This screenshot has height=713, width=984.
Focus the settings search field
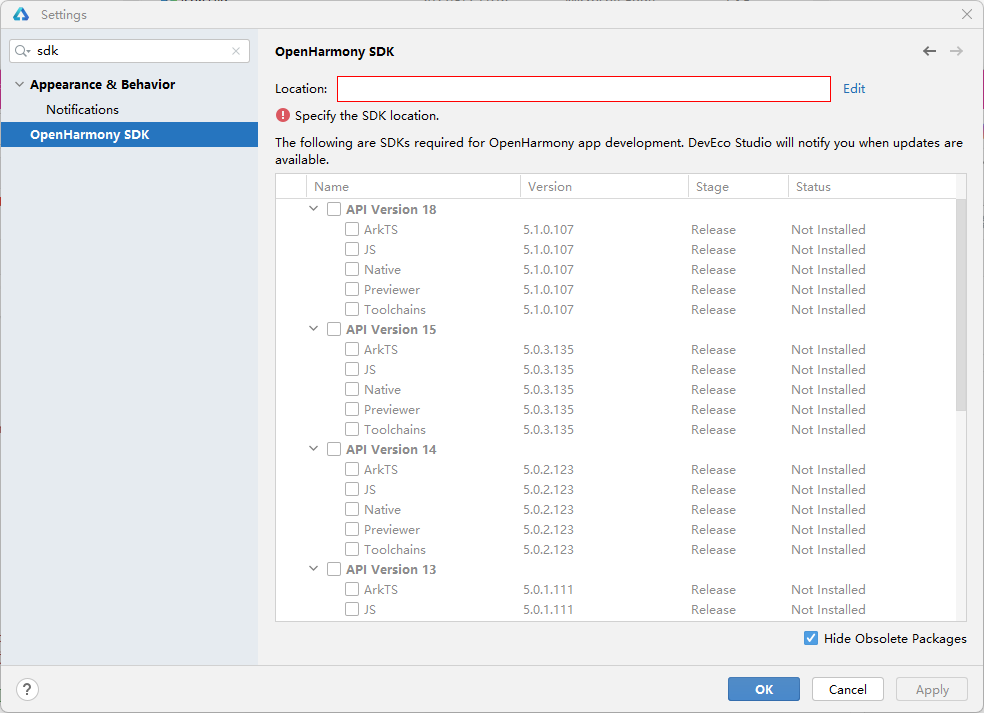[129, 51]
